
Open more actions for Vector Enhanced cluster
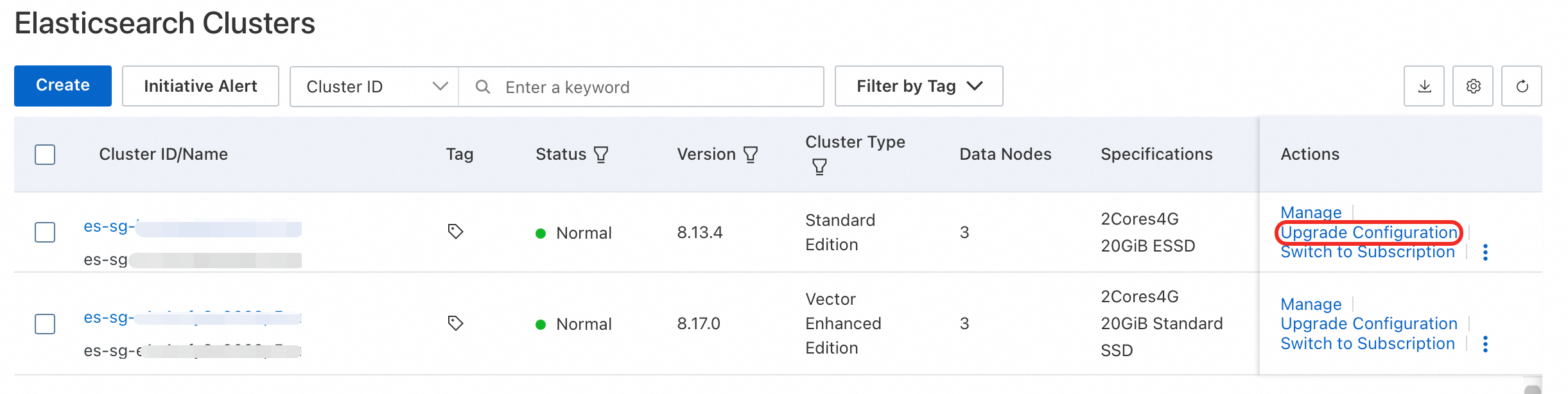coord(1485,345)
